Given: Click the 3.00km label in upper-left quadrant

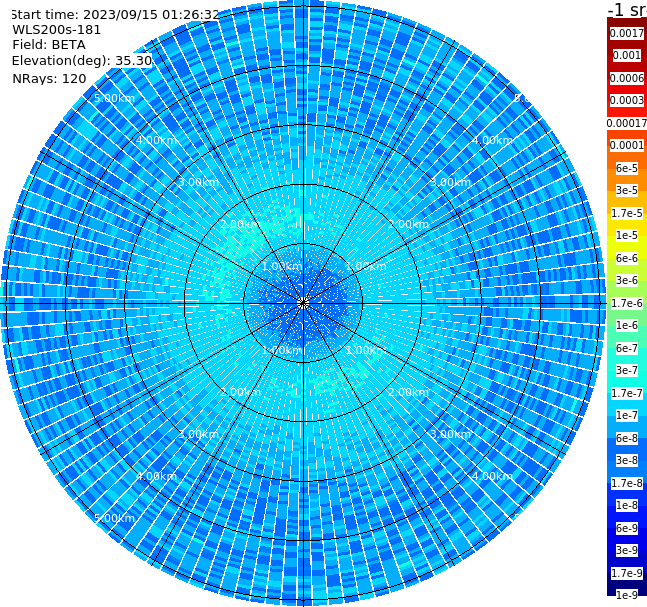Looking at the screenshot, I should click(x=198, y=182).
